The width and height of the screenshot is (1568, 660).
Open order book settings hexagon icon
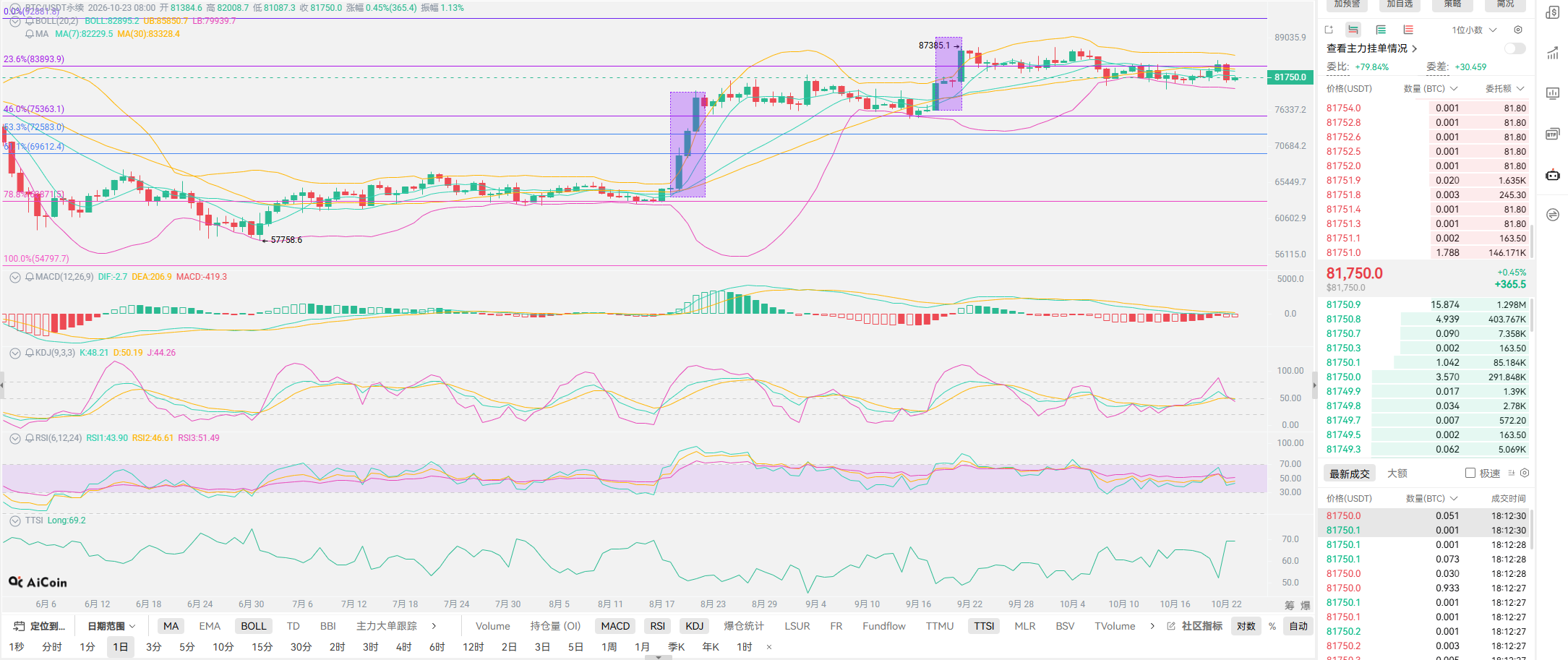(1518, 30)
